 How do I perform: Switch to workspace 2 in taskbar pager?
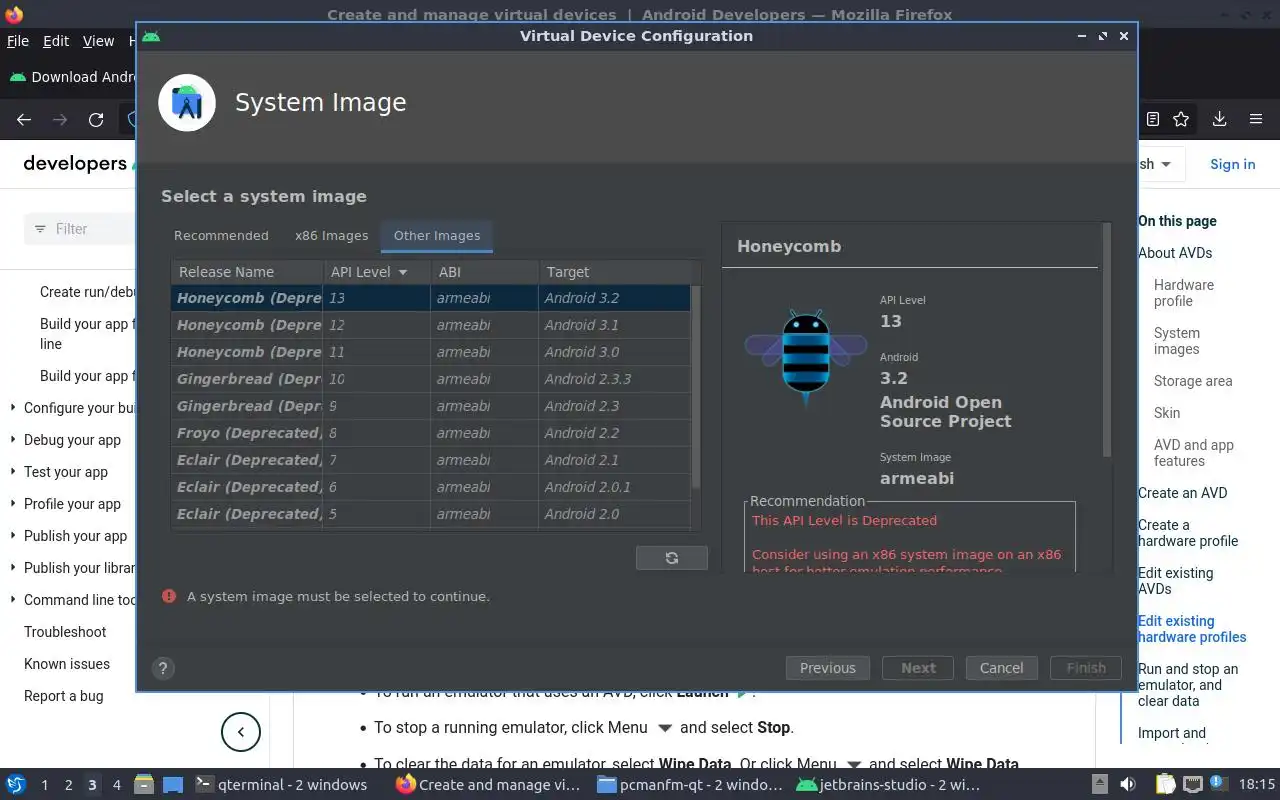68,785
